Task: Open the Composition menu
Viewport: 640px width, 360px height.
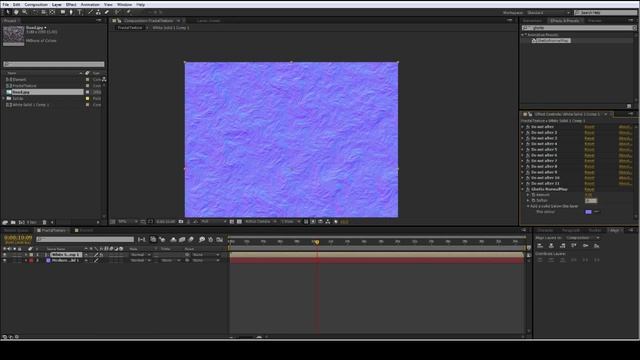Action: pyautogui.click(x=36, y=4)
